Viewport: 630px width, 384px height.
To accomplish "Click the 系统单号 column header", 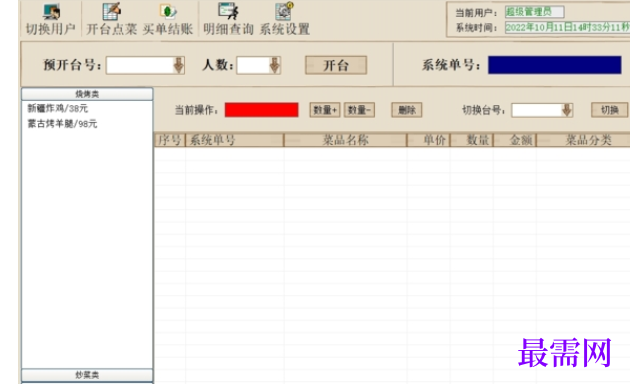I will point(235,140).
